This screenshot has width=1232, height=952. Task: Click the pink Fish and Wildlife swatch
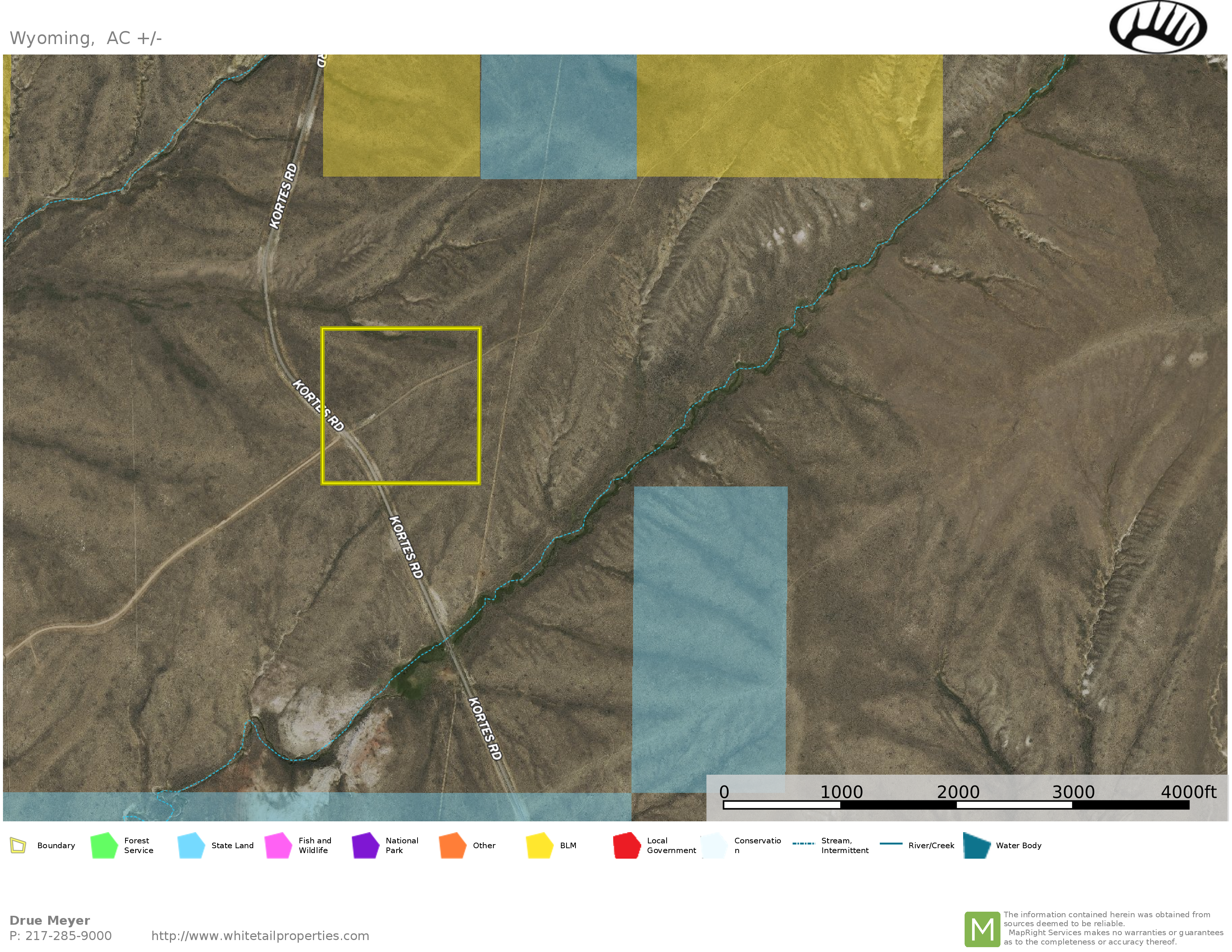click(x=278, y=845)
